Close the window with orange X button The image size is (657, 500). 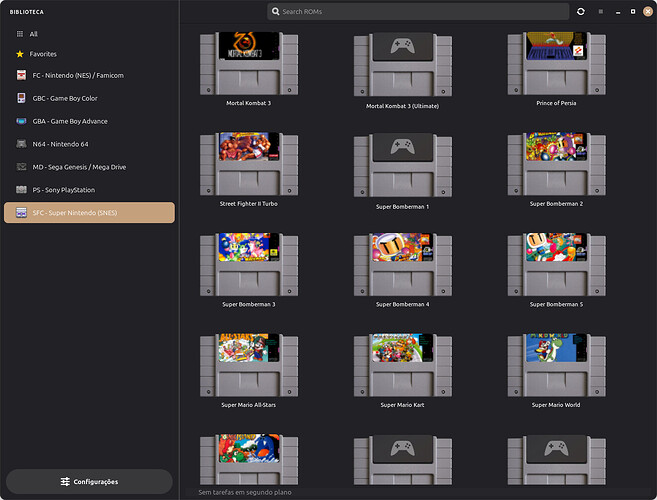[648, 12]
